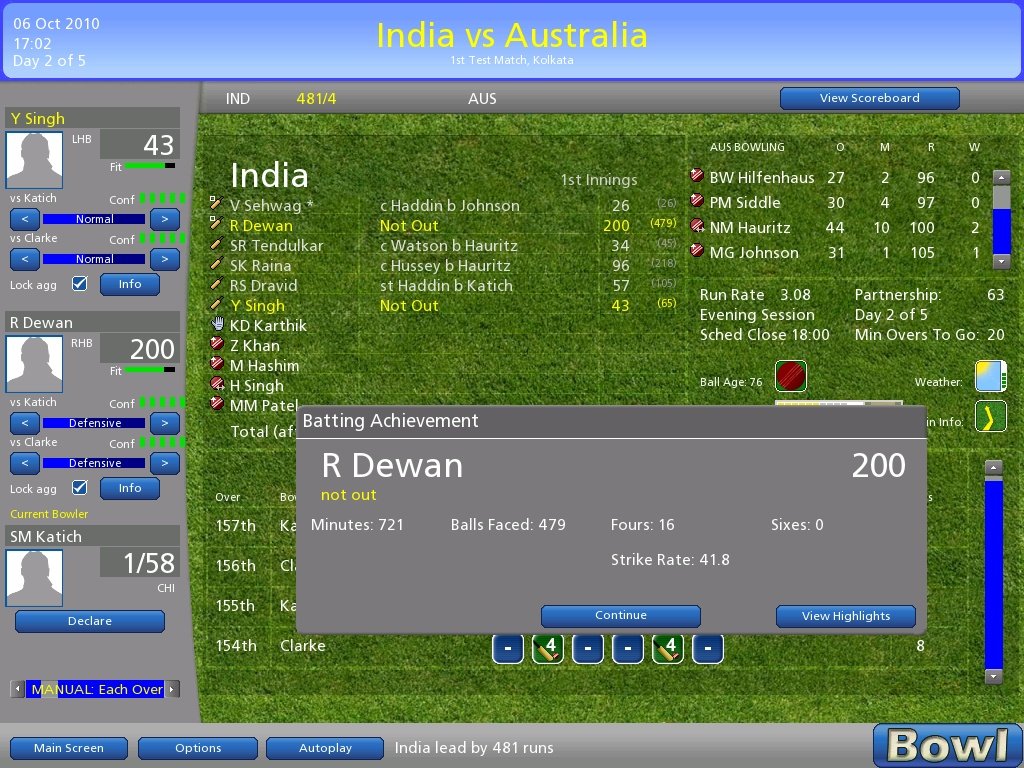
Task: Click overs list scrollbar down arrow
Action: (993, 676)
